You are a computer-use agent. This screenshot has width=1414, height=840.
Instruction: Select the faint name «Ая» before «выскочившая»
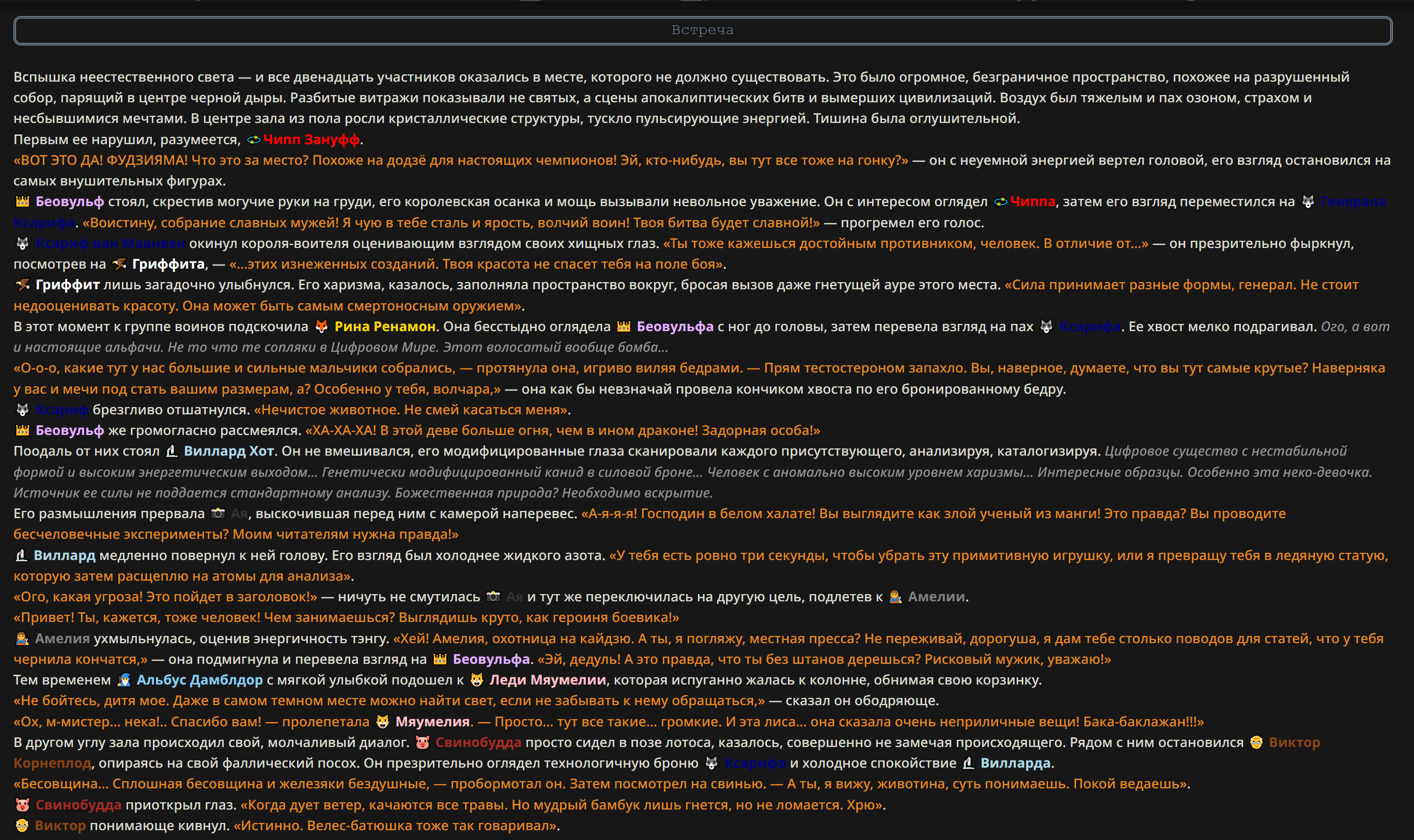tap(239, 514)
